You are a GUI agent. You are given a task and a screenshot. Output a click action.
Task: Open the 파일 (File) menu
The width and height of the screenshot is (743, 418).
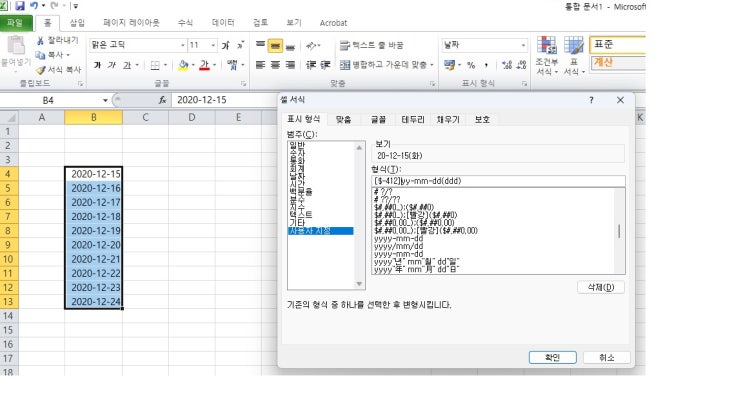click(15, 23)
